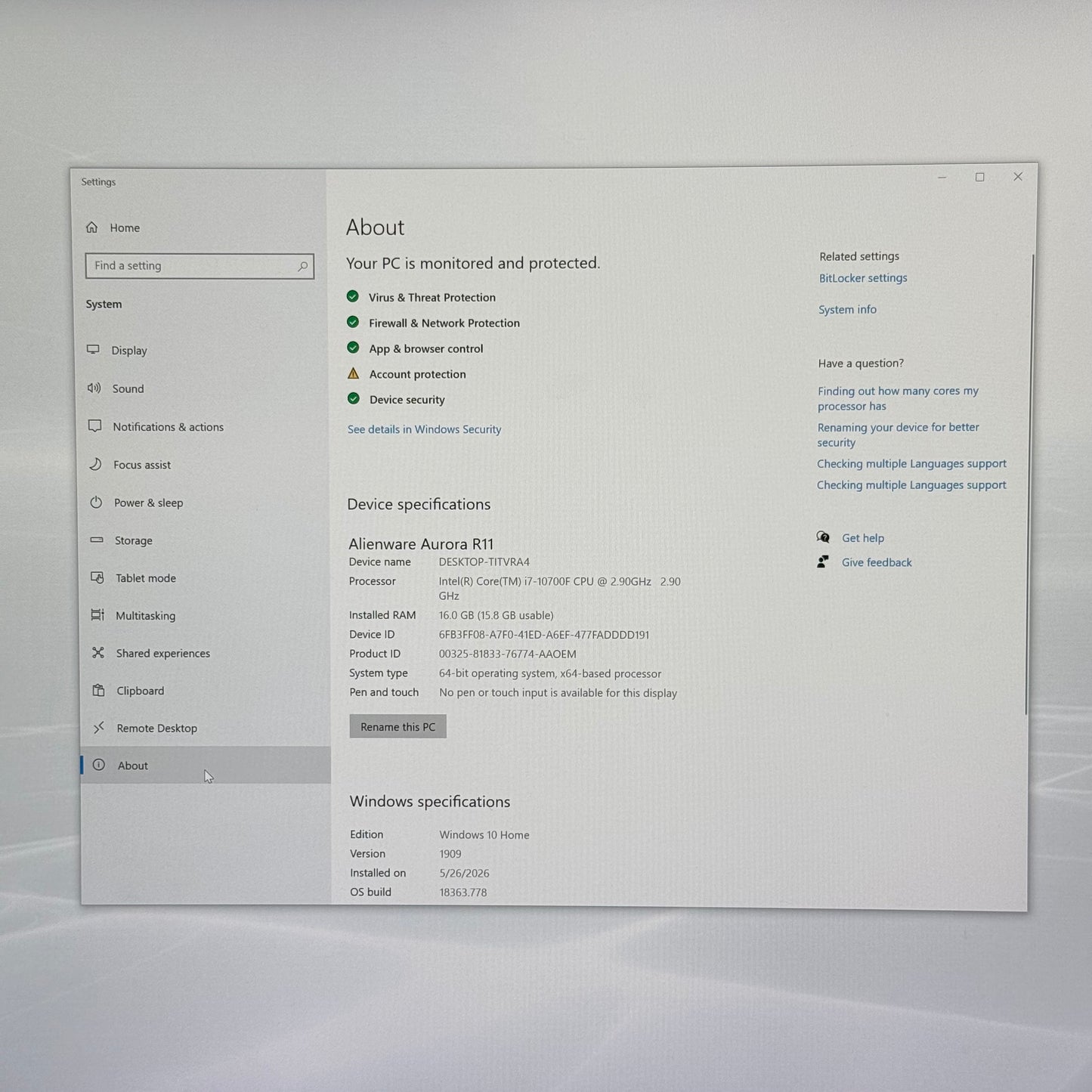Click the Home icon in sidebar
The image size is (1092, 1092).
coord(92,227)
